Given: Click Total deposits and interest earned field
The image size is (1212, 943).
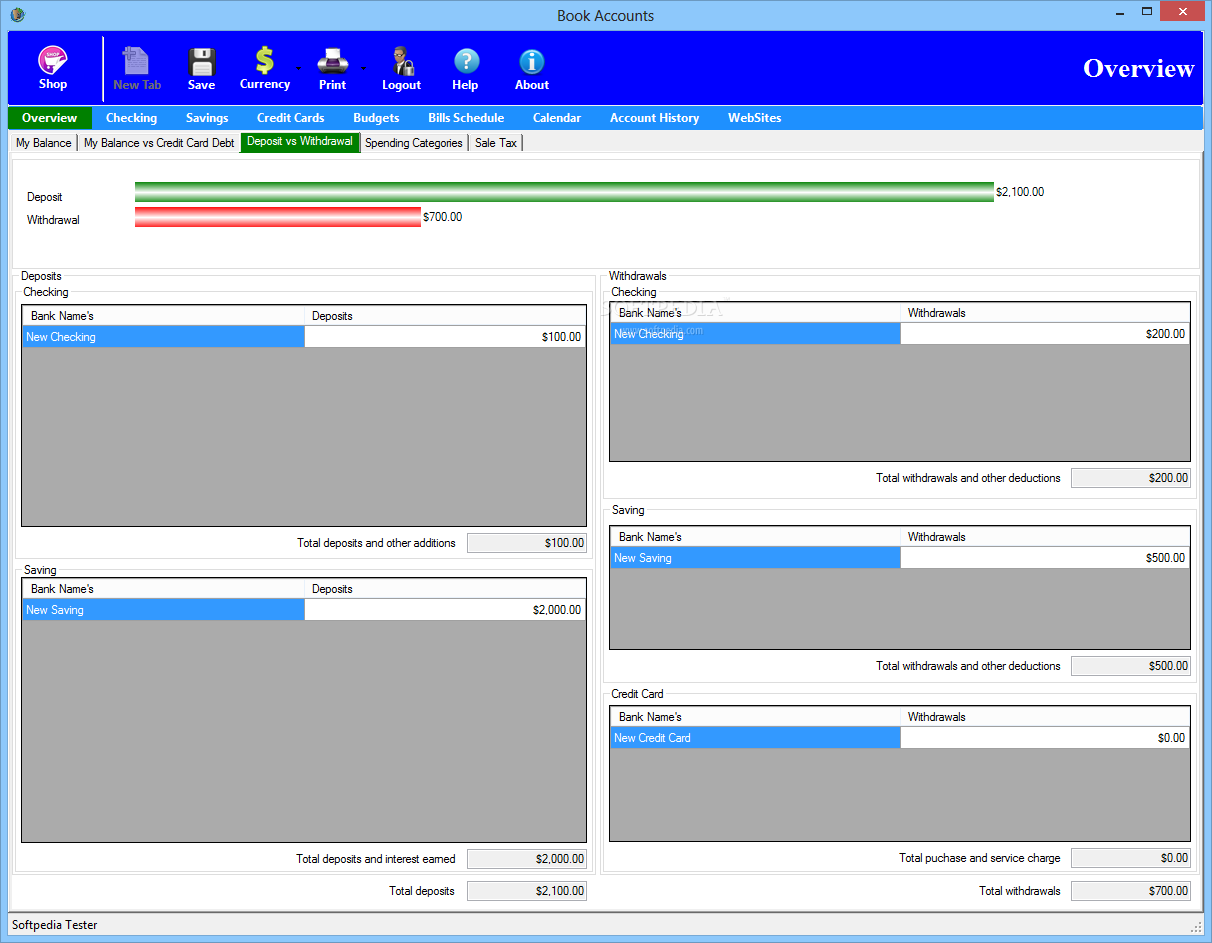Looking at the screenshot, I should [527, 859].
